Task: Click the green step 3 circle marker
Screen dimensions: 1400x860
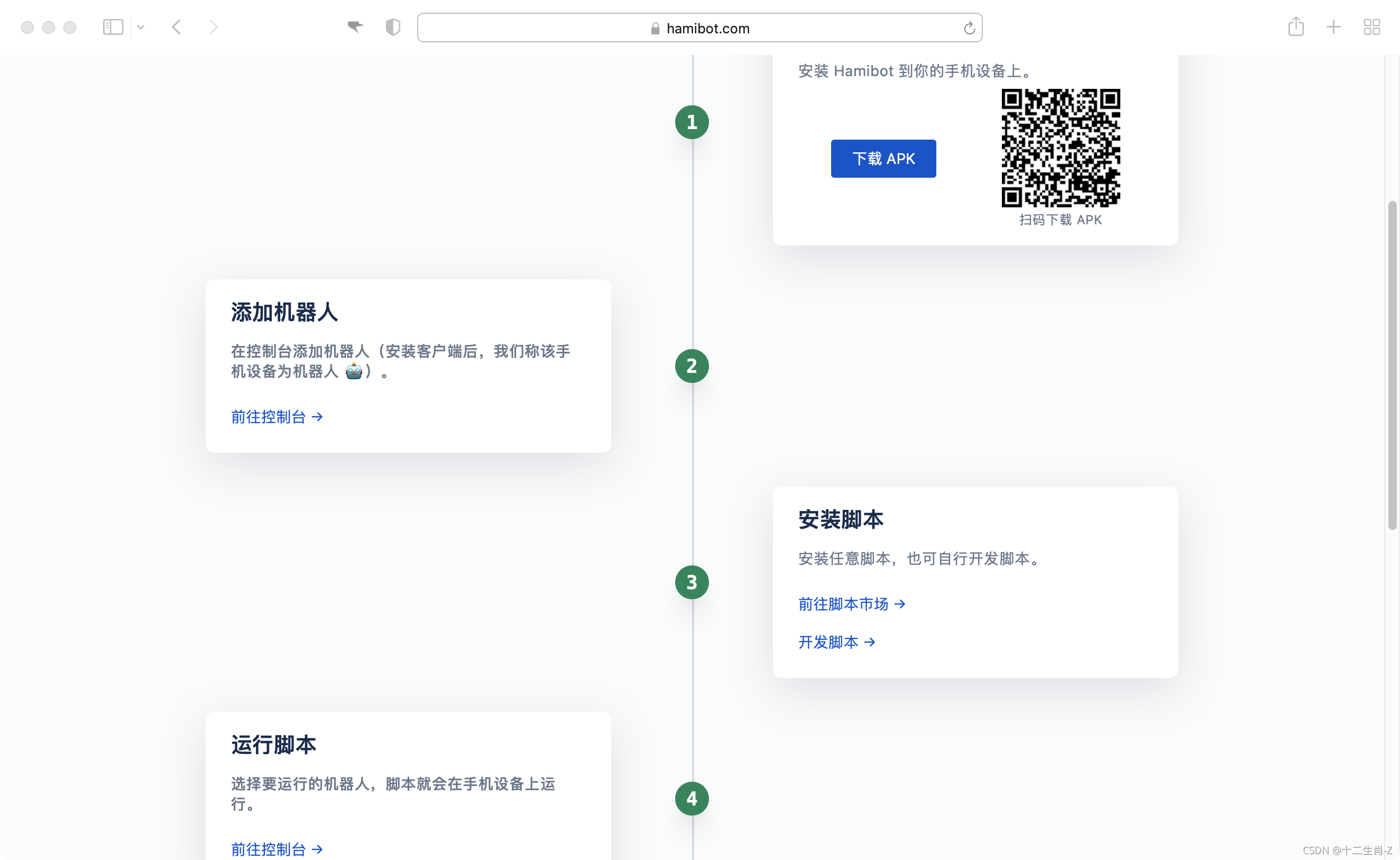Action: tap(692, 582)
